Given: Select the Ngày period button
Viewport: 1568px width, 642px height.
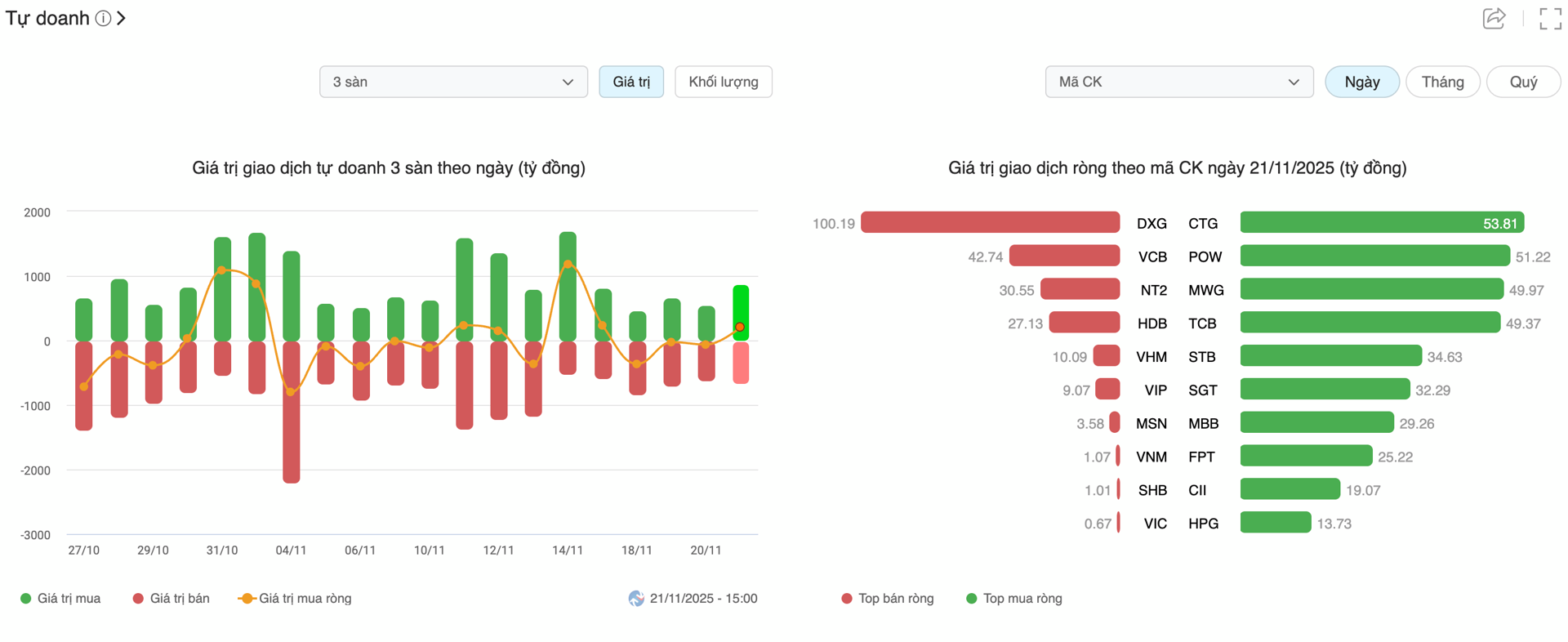Looking at the screenshot, I should 1361,82.
